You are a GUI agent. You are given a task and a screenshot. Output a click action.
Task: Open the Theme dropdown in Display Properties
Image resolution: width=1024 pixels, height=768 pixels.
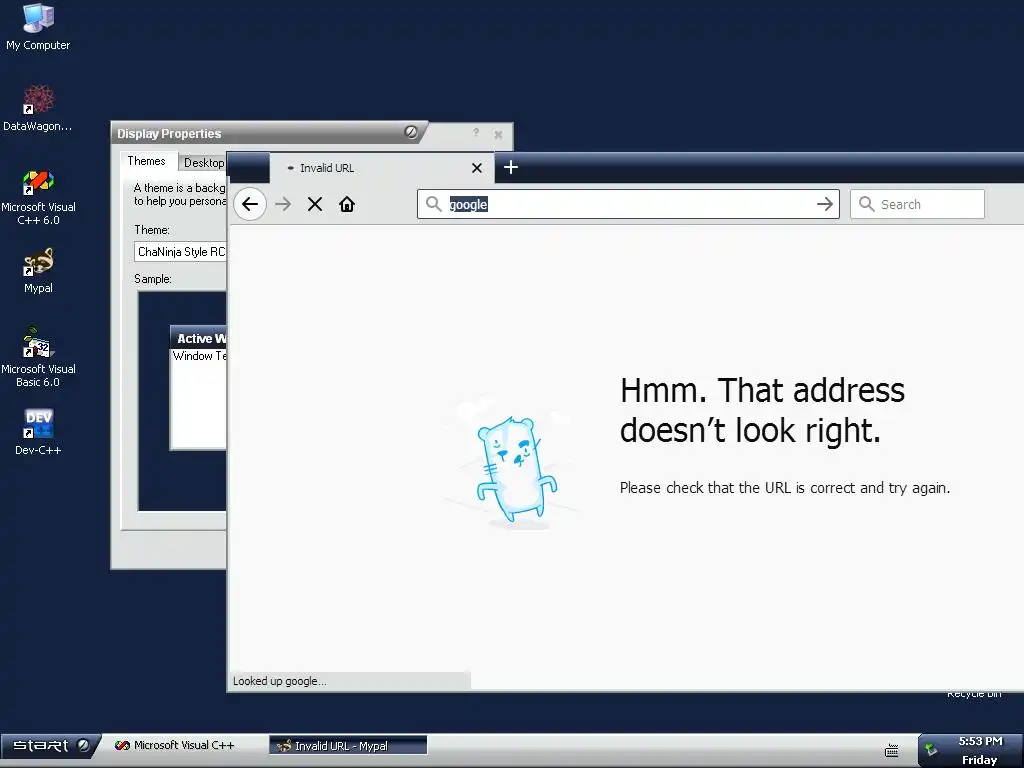click(180, 251)
